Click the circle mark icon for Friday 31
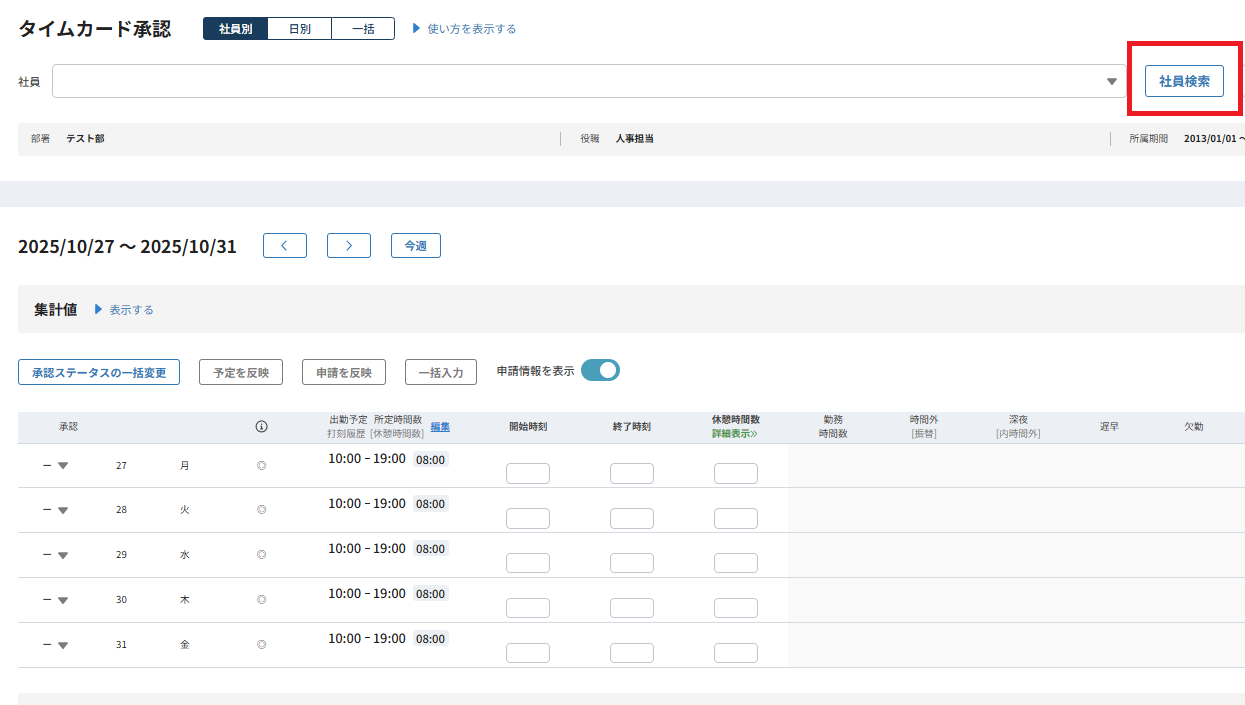 pos(262,645)
